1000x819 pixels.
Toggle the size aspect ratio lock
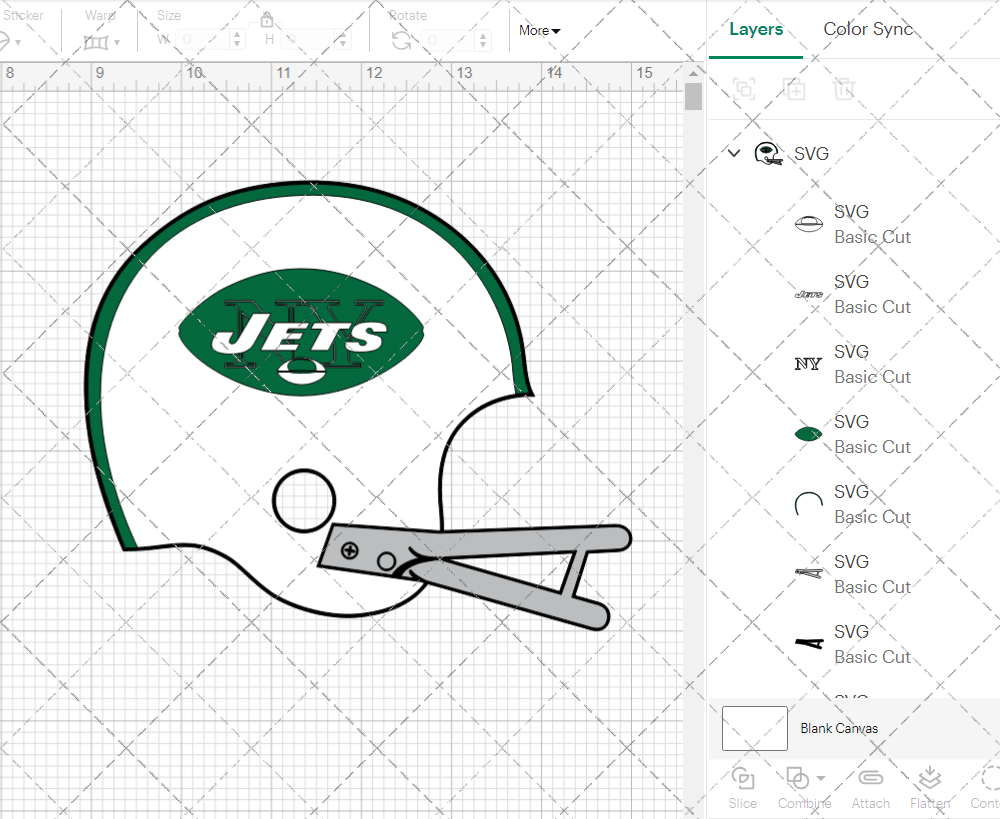click(267, 20)
